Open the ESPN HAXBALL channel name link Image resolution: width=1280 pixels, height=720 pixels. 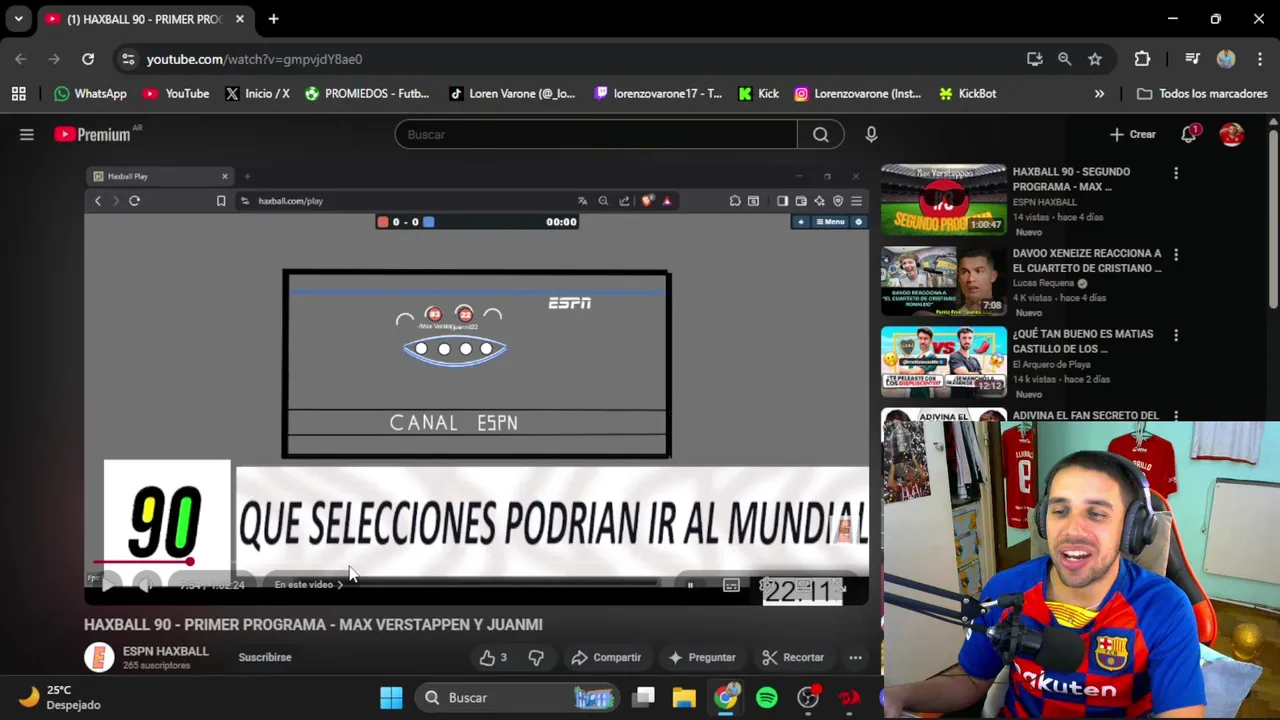(x=165, y=651)
